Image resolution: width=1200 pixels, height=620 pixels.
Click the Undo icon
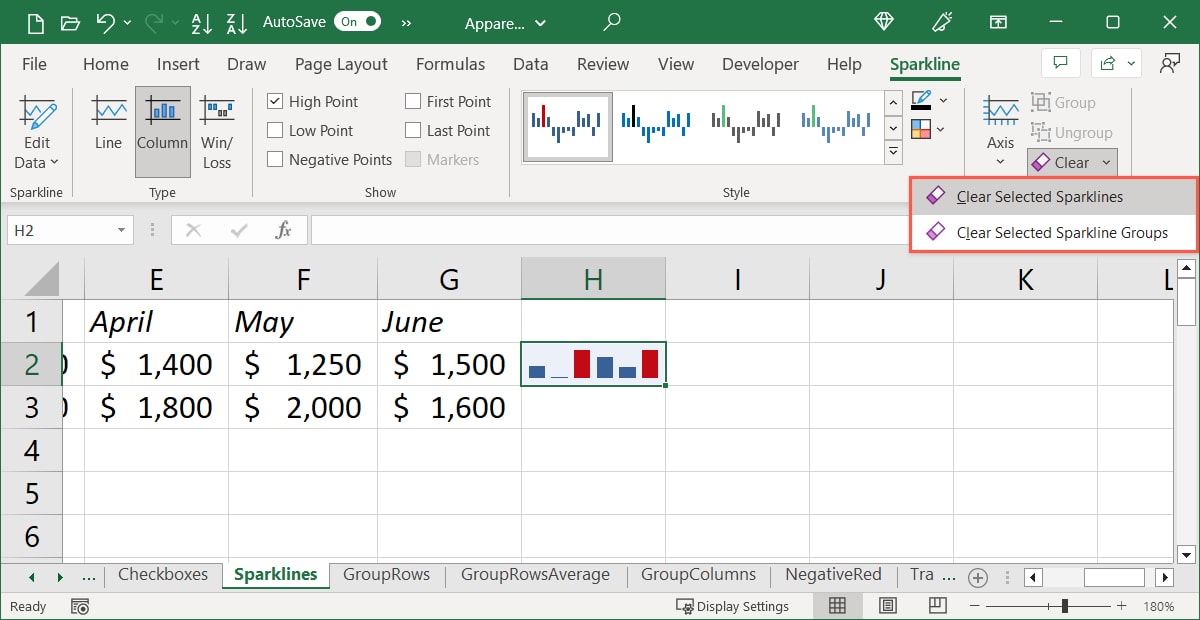[106, 21]
